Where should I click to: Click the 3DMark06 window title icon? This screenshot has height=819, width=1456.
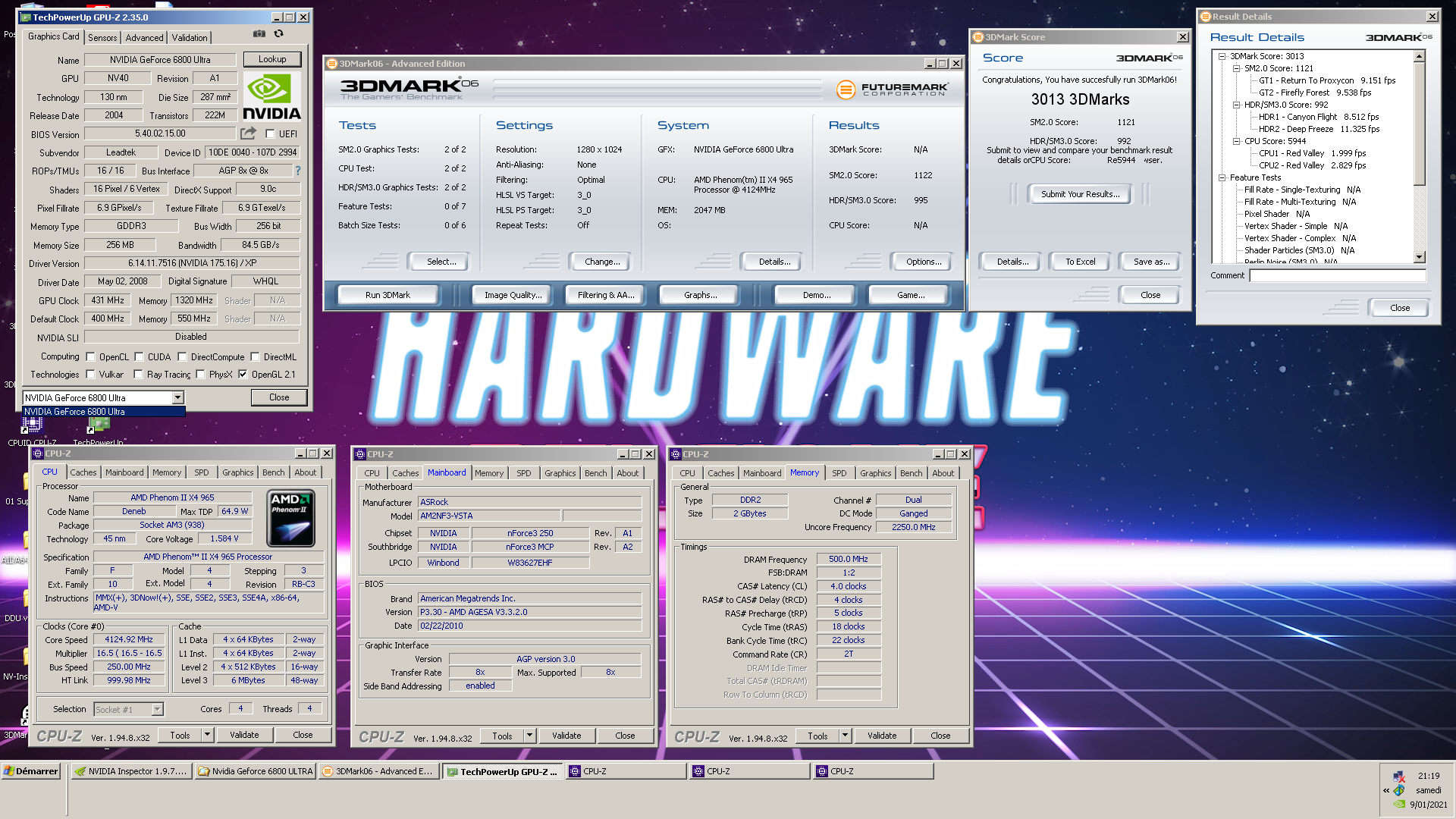pyautogui.click(x=332, y=64)
